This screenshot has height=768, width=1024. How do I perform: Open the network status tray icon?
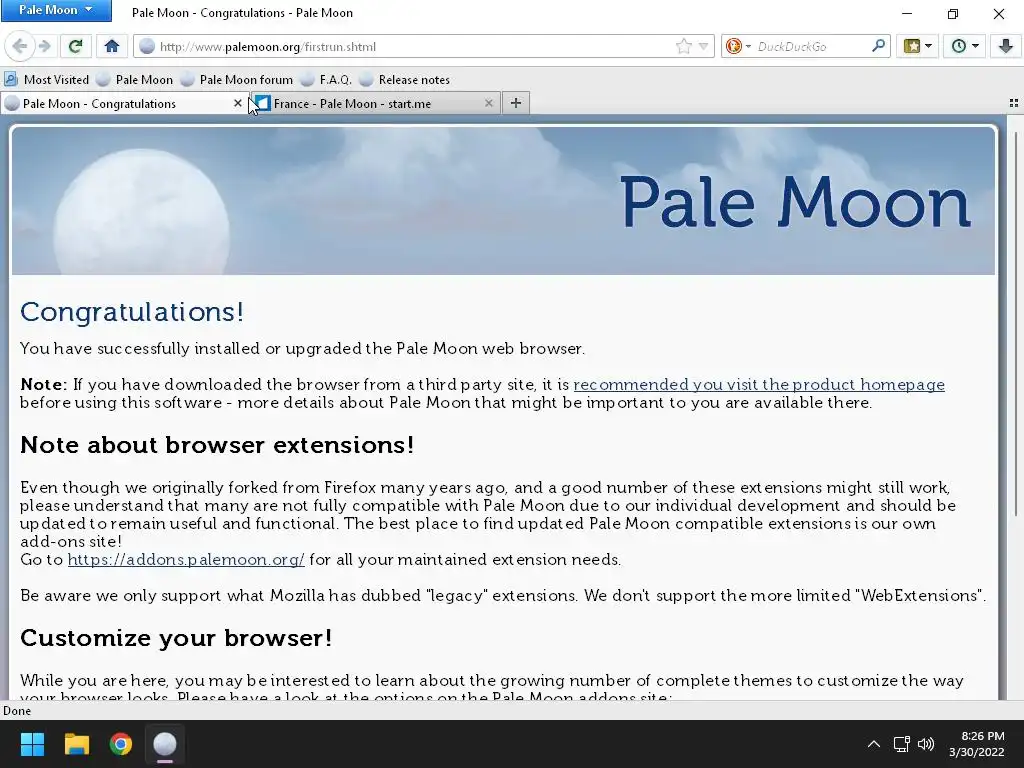(902, 744)
